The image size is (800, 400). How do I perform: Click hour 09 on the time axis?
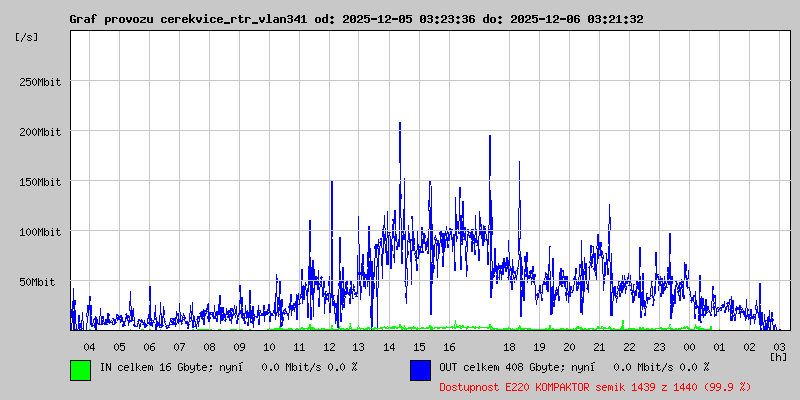(x=239, y=347)
